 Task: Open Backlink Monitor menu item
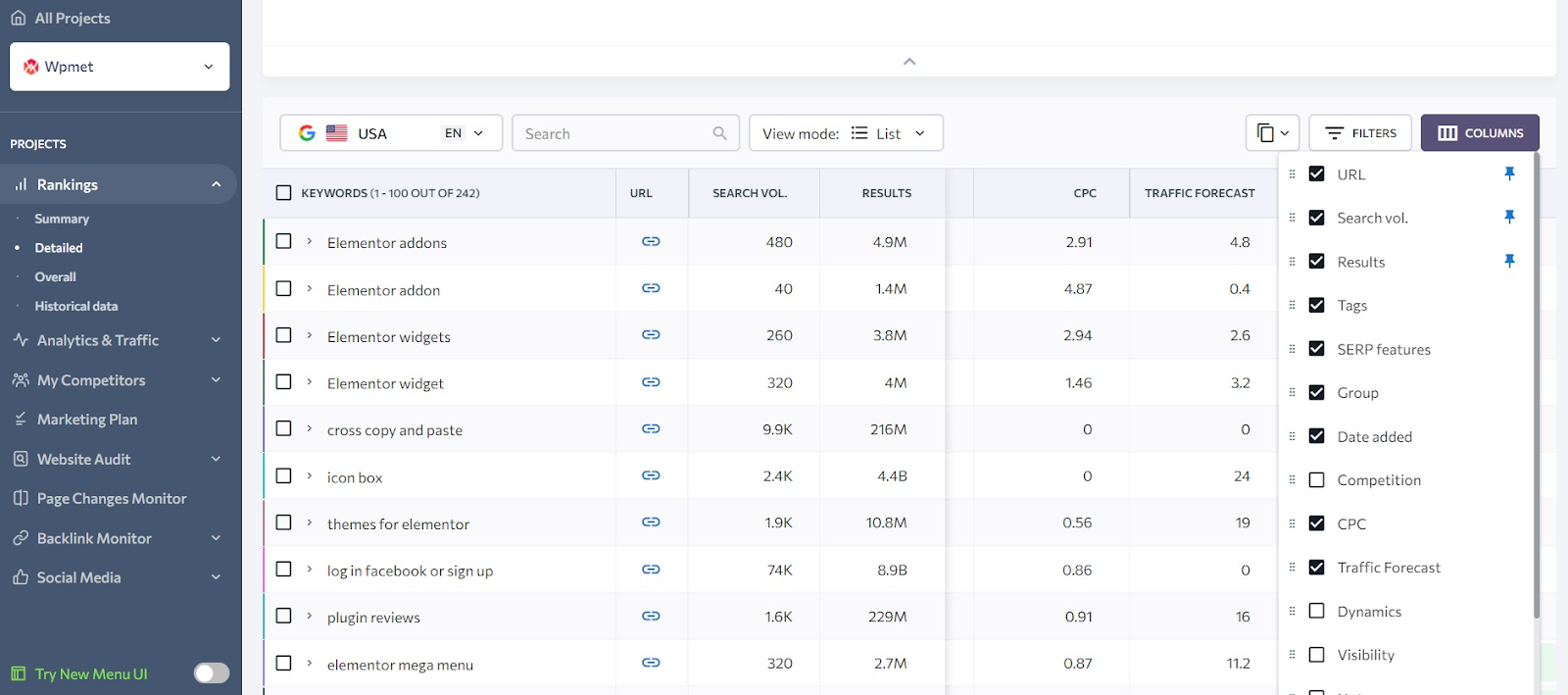(x=94, y=538)
